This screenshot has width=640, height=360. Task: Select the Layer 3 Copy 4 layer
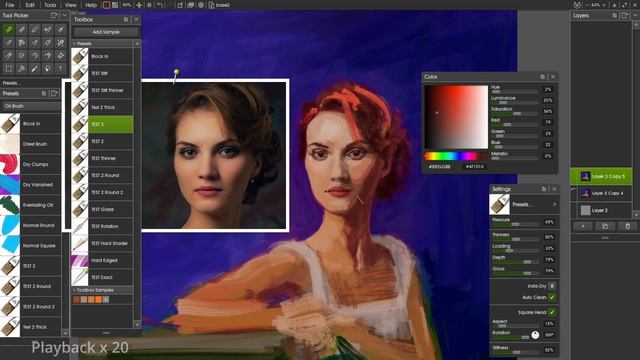pyautogui.click(x=601, y=193)
